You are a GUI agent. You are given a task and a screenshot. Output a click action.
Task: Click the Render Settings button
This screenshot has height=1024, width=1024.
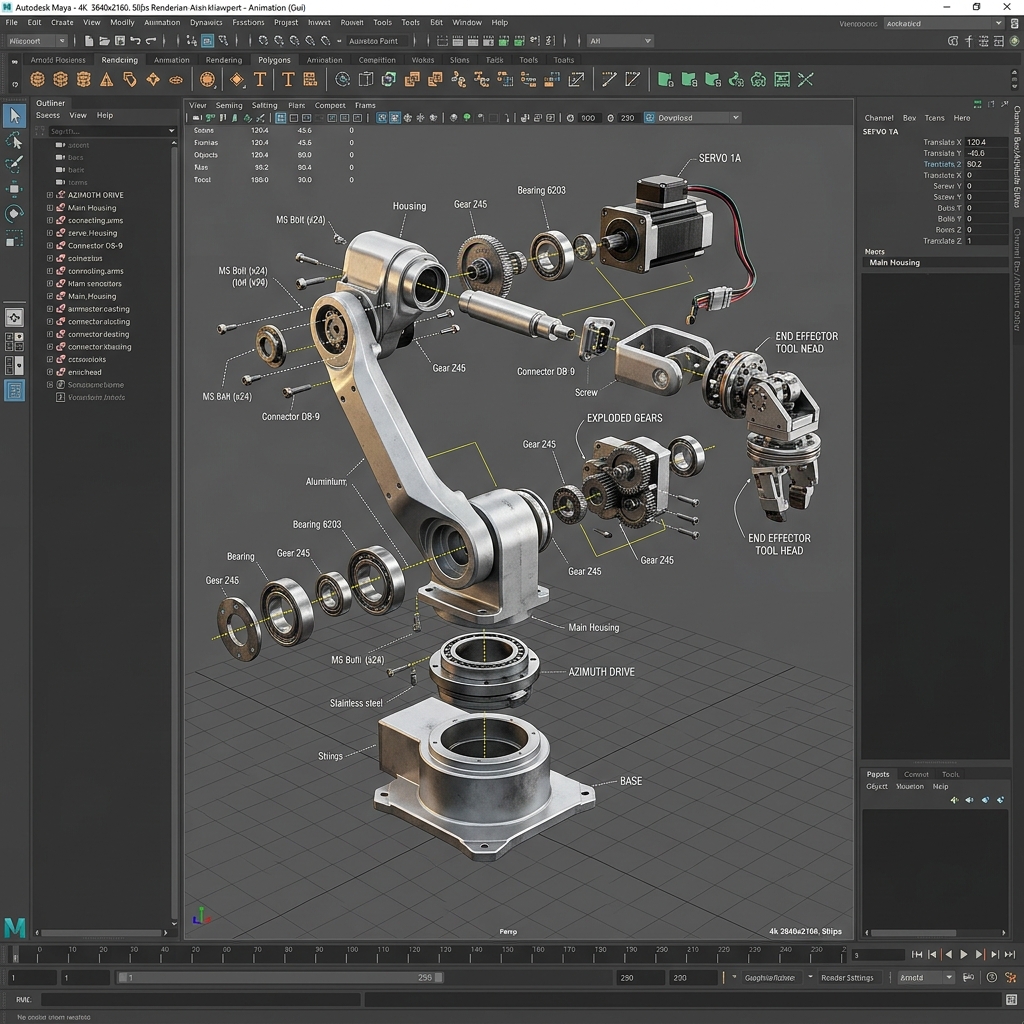[846, 978]
